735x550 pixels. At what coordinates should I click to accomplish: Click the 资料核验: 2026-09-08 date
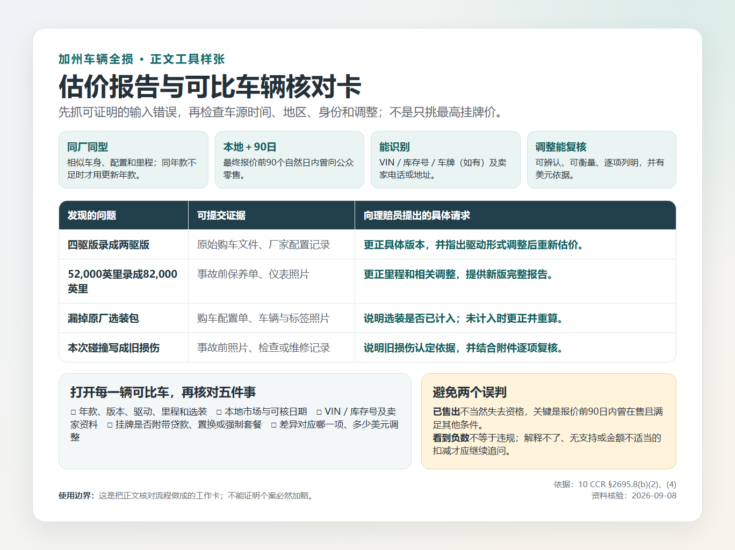(x=634, y=496)
